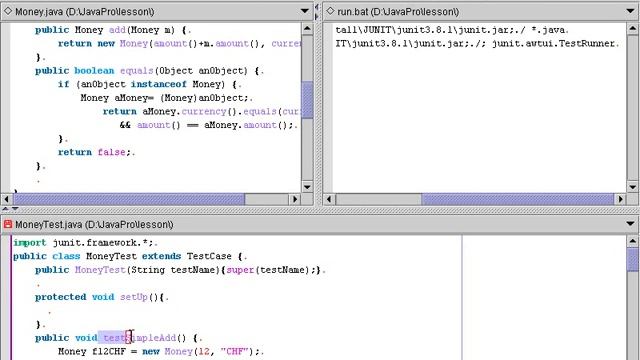Click the left arrow of run.bat horizontal scrollbar
Screen dimensions: 640x360
329,199
